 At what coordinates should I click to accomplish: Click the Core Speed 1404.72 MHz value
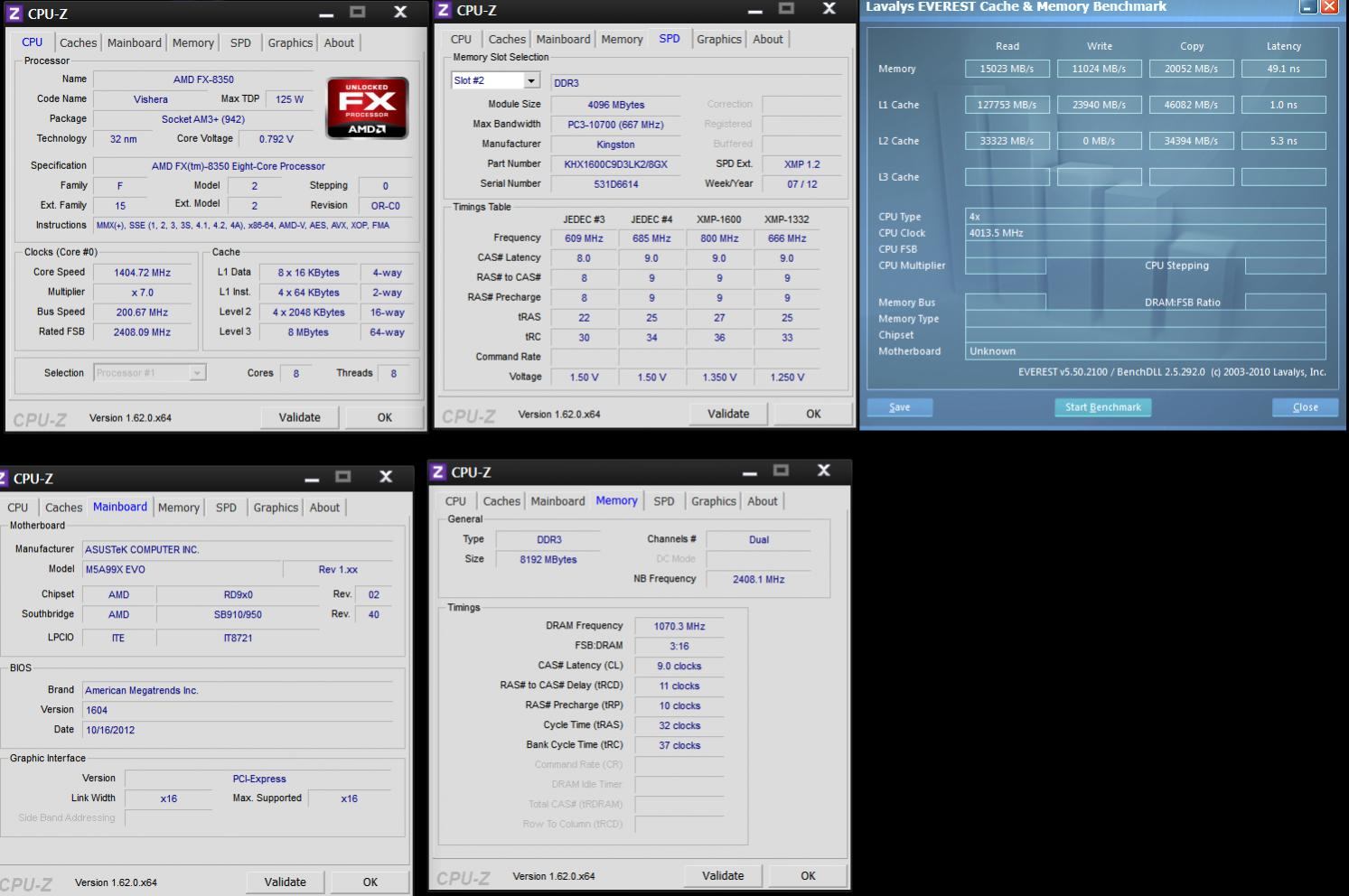142,273
